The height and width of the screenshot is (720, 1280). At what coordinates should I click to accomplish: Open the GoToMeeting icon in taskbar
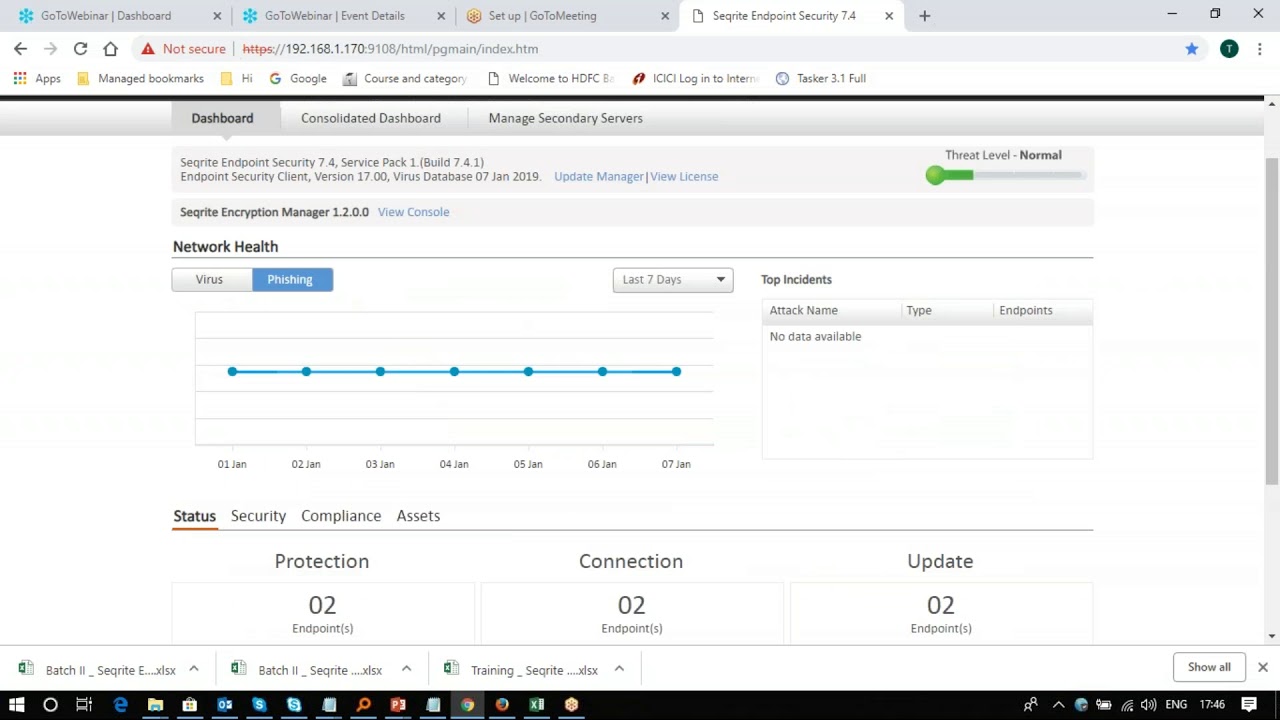tap(571, 704)
